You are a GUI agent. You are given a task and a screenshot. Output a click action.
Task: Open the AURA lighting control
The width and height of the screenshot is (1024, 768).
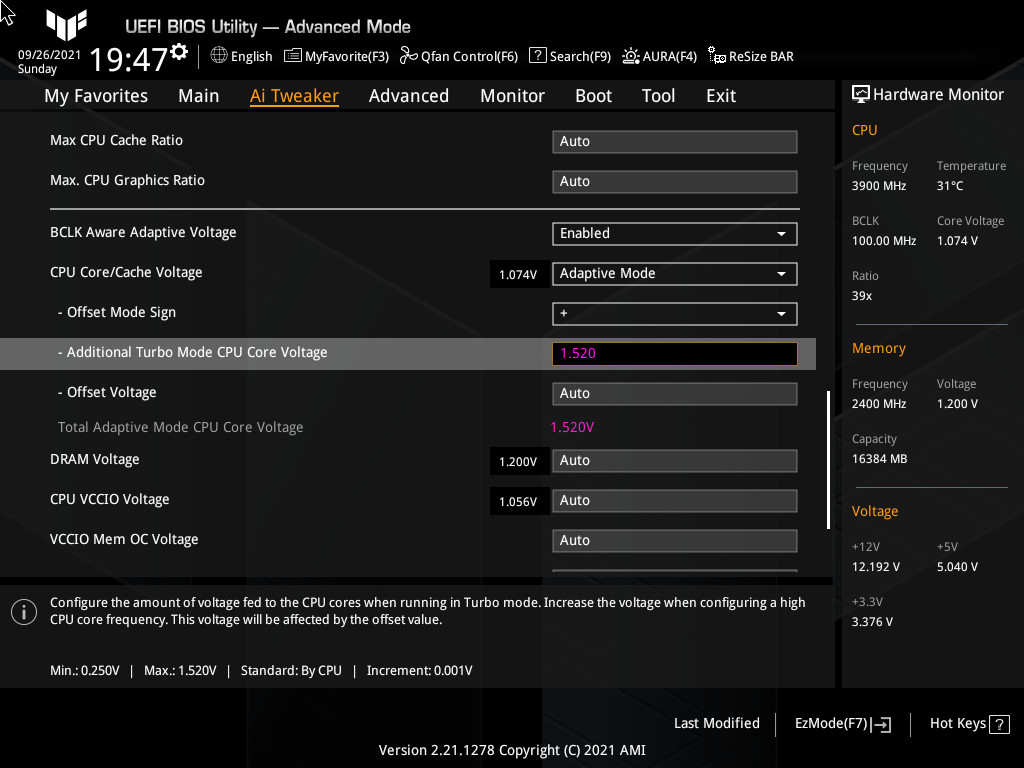coord(659,56)
